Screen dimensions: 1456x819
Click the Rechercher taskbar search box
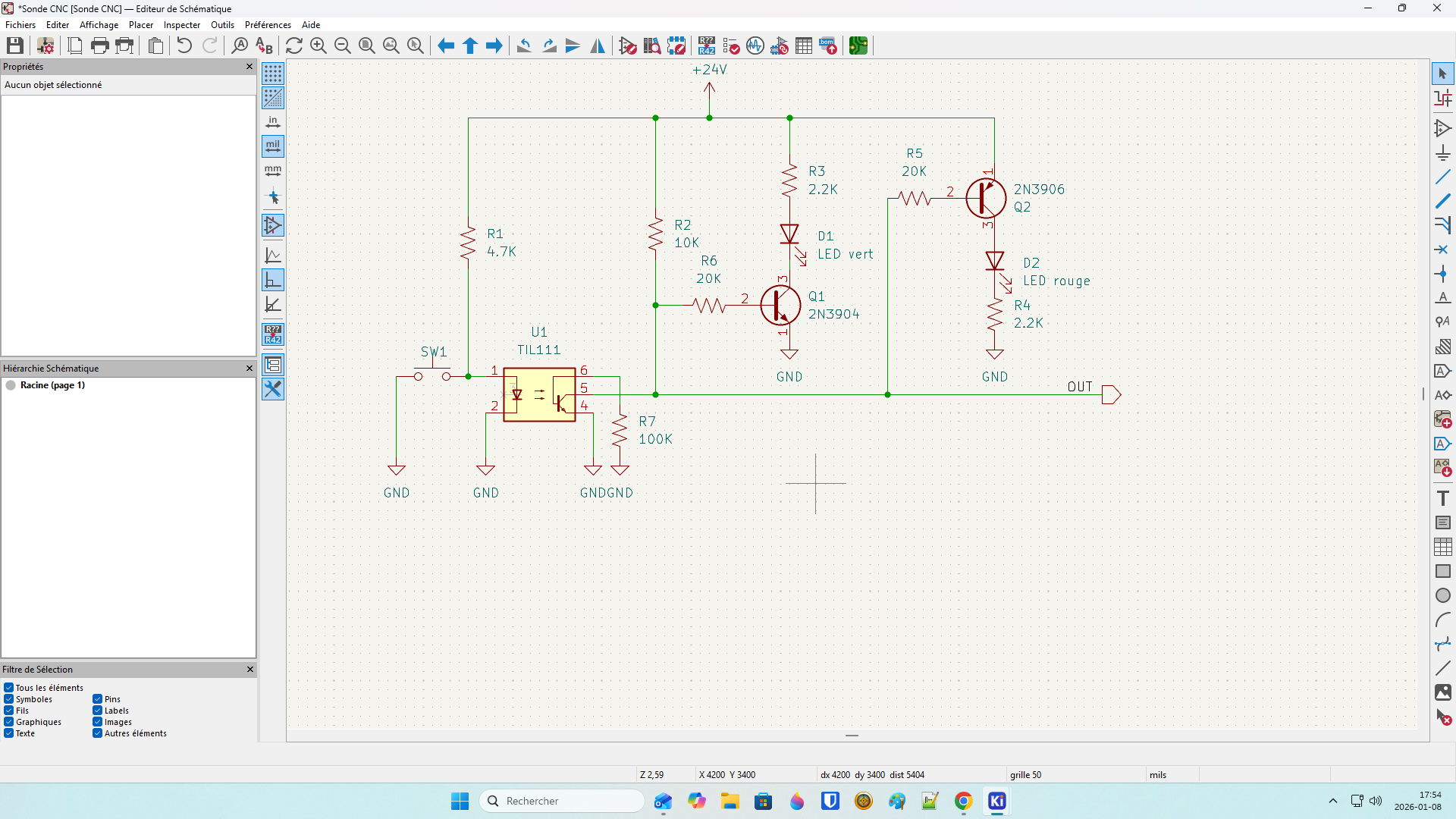pyautogui.click(x=563, y=801)
